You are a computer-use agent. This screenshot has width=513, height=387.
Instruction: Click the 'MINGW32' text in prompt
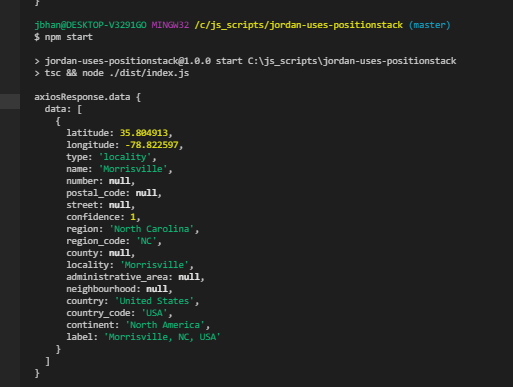tap(170, 25)
